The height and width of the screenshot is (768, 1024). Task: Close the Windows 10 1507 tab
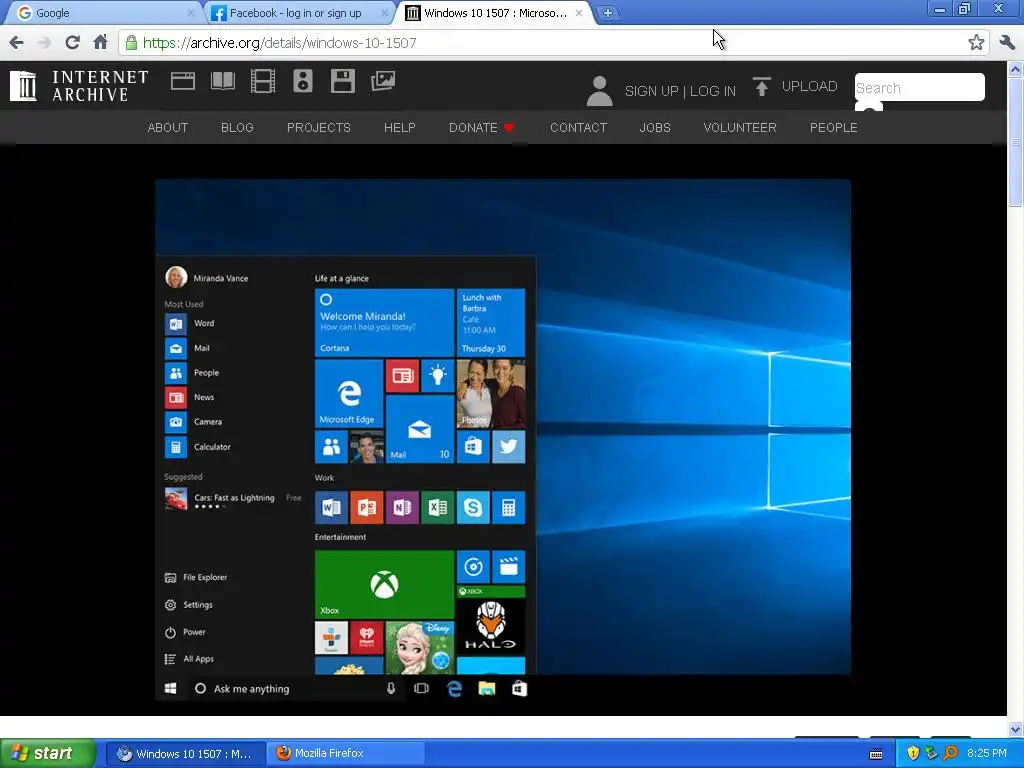(579, 13)
